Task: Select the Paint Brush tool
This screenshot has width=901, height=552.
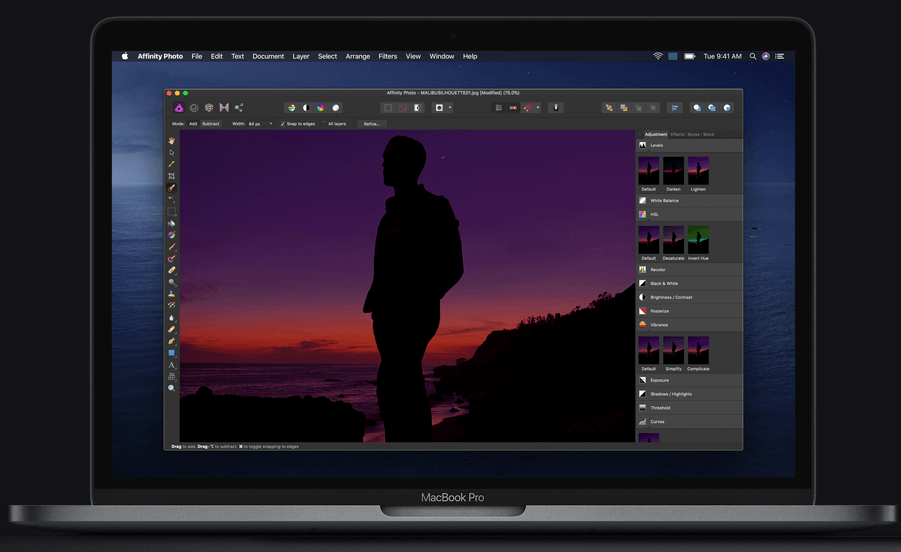Action: tap(171, 247)
